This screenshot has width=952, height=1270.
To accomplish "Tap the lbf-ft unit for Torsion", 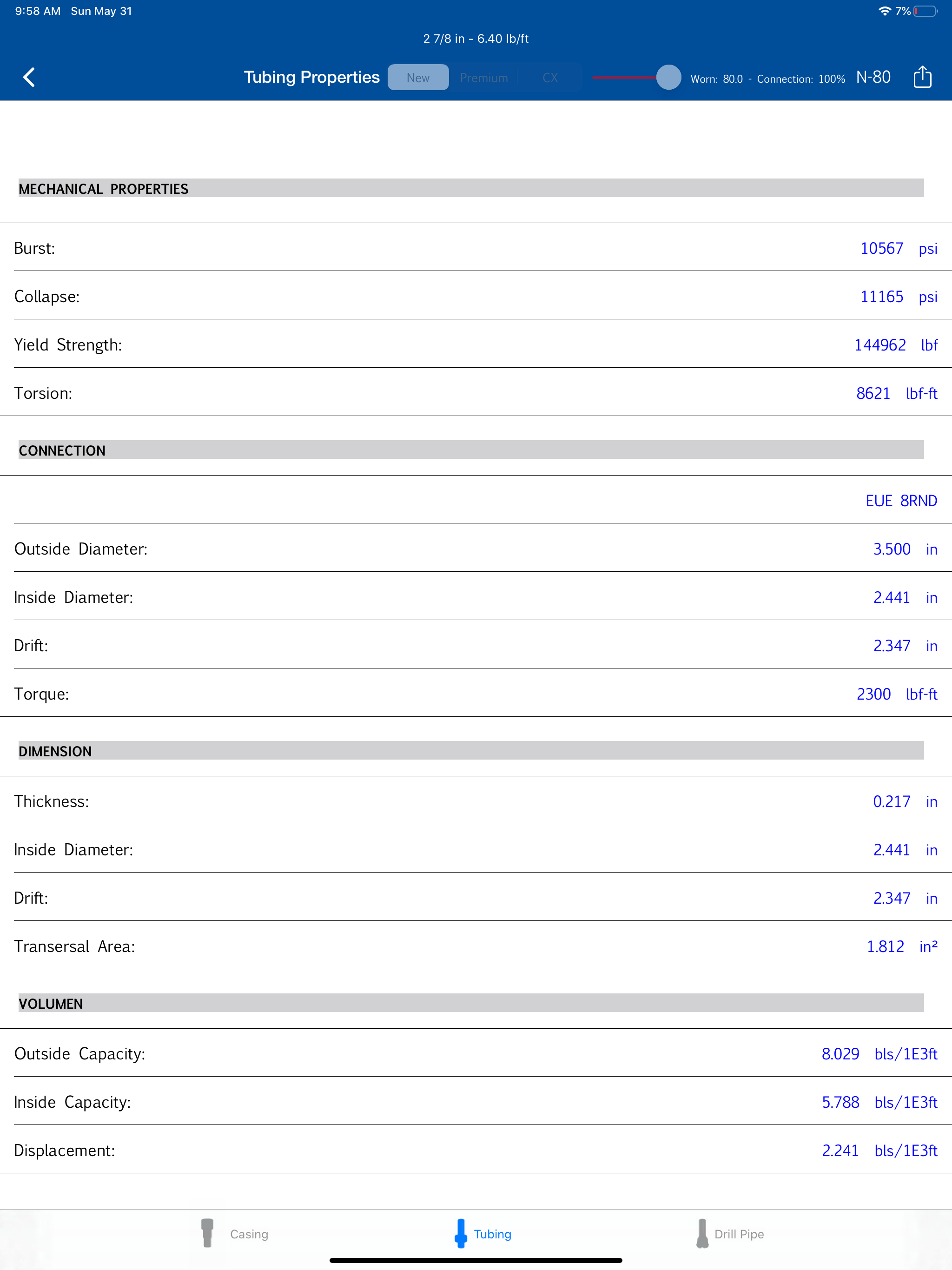I will click(x=922, y=393).
